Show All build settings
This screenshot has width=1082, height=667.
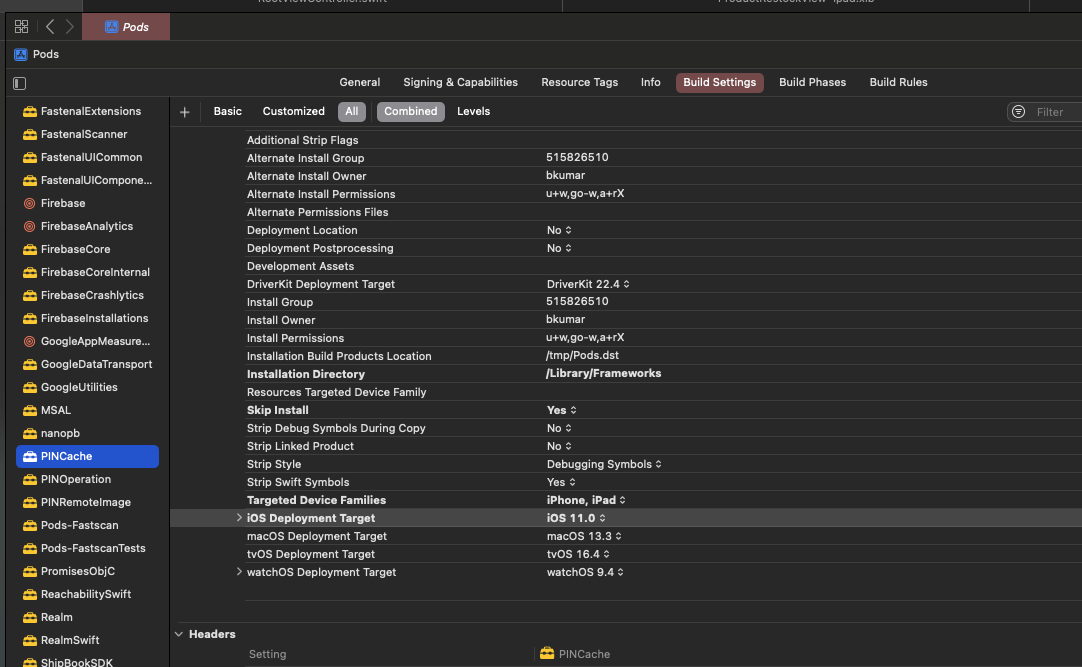pos(352,112)
